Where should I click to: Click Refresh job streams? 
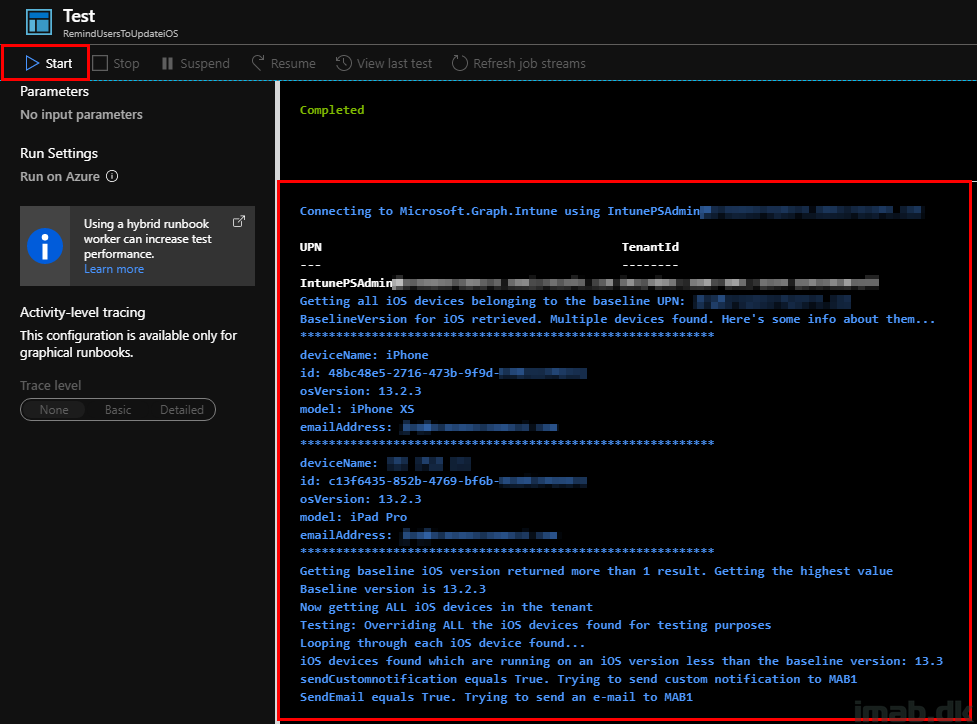[518, 63]
